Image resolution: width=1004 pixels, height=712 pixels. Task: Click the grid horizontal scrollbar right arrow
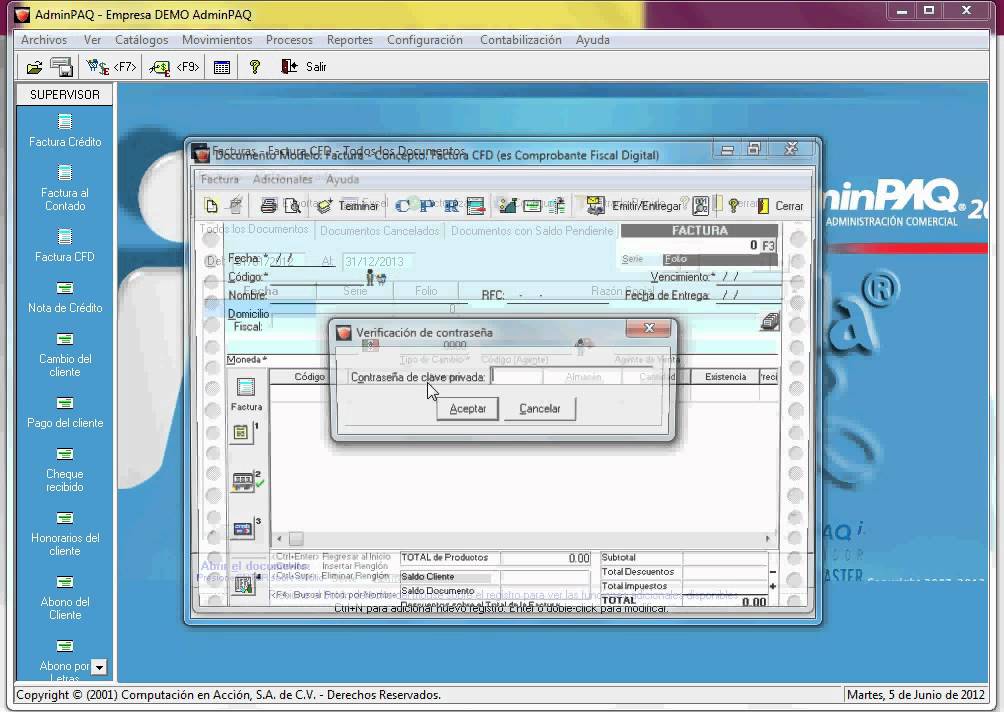(x=768, y=538)
